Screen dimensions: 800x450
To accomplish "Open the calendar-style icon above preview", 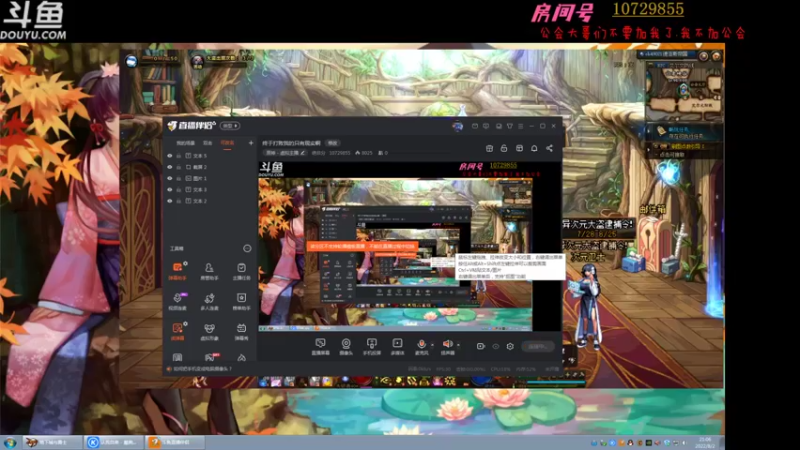I will [x=519, y=148].
